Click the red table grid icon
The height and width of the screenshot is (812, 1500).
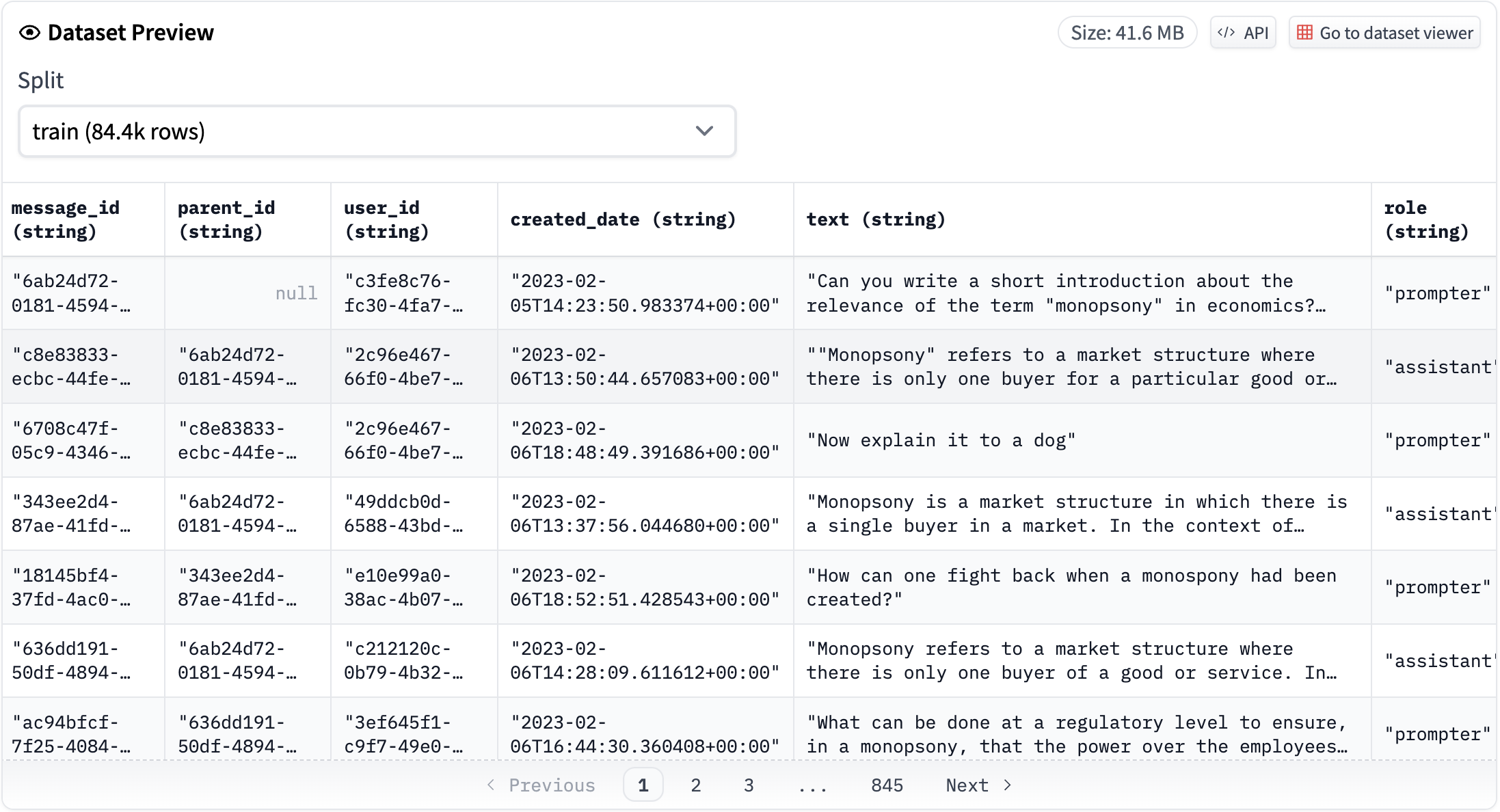[x=1304, y=33]
